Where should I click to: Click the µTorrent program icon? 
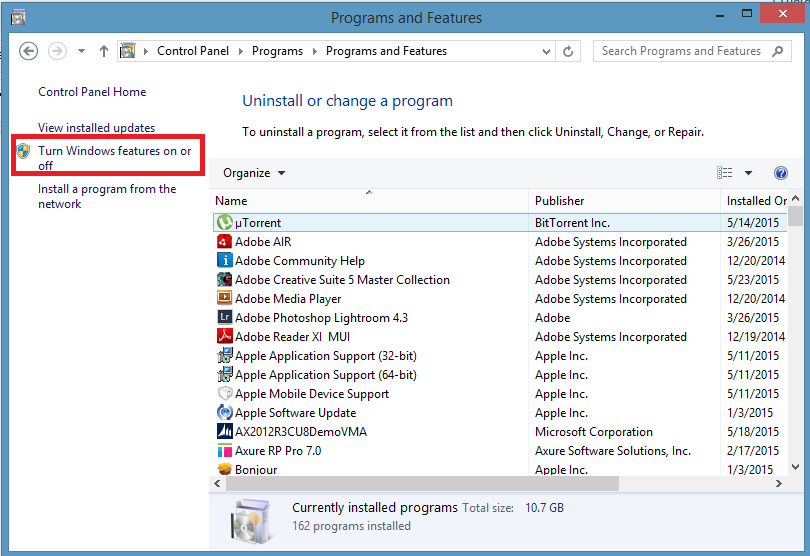point(225,223)
